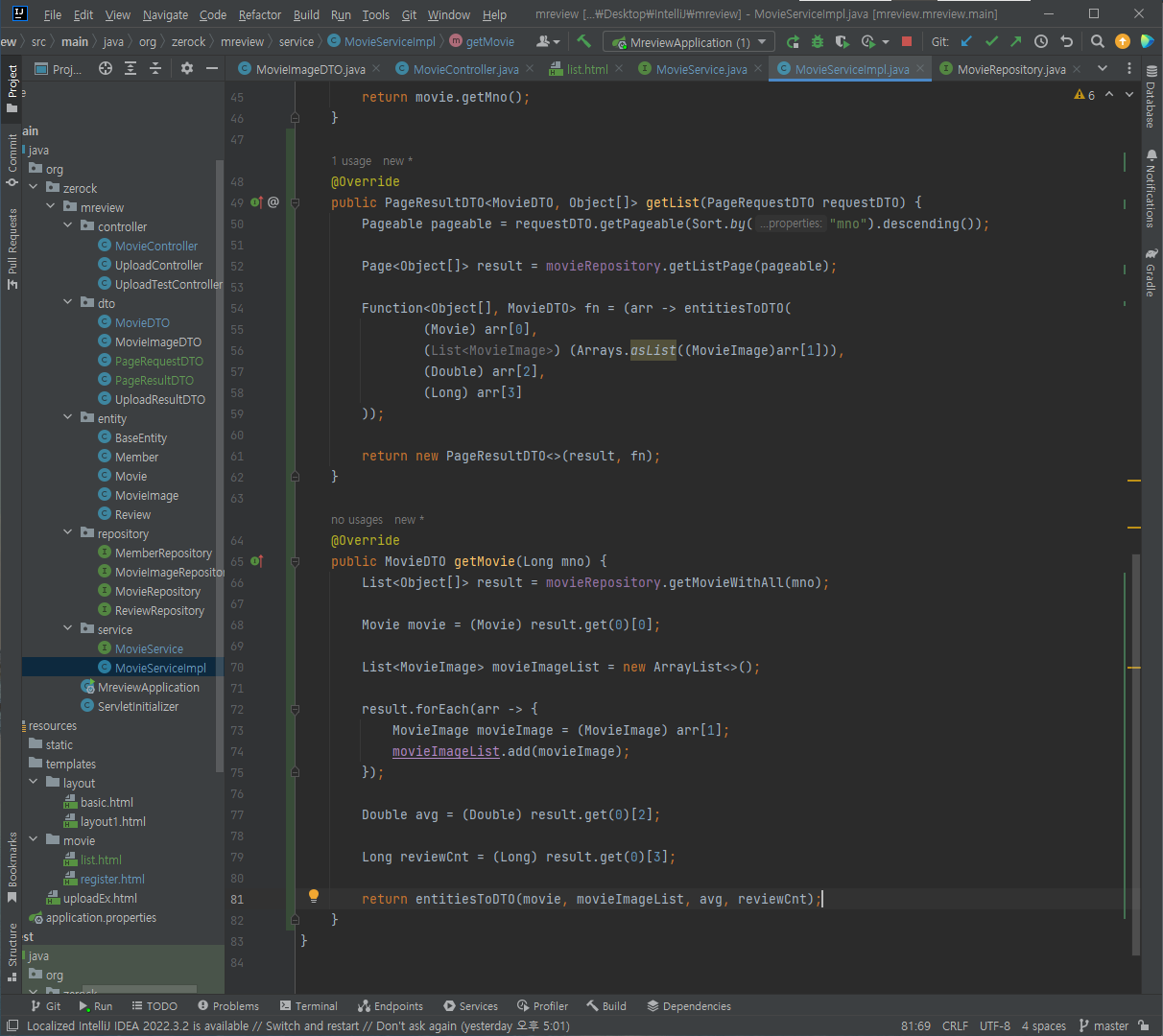Collapse the entity package
The height and width of the screenshot is (1036, 1163).
click(68, 417)
